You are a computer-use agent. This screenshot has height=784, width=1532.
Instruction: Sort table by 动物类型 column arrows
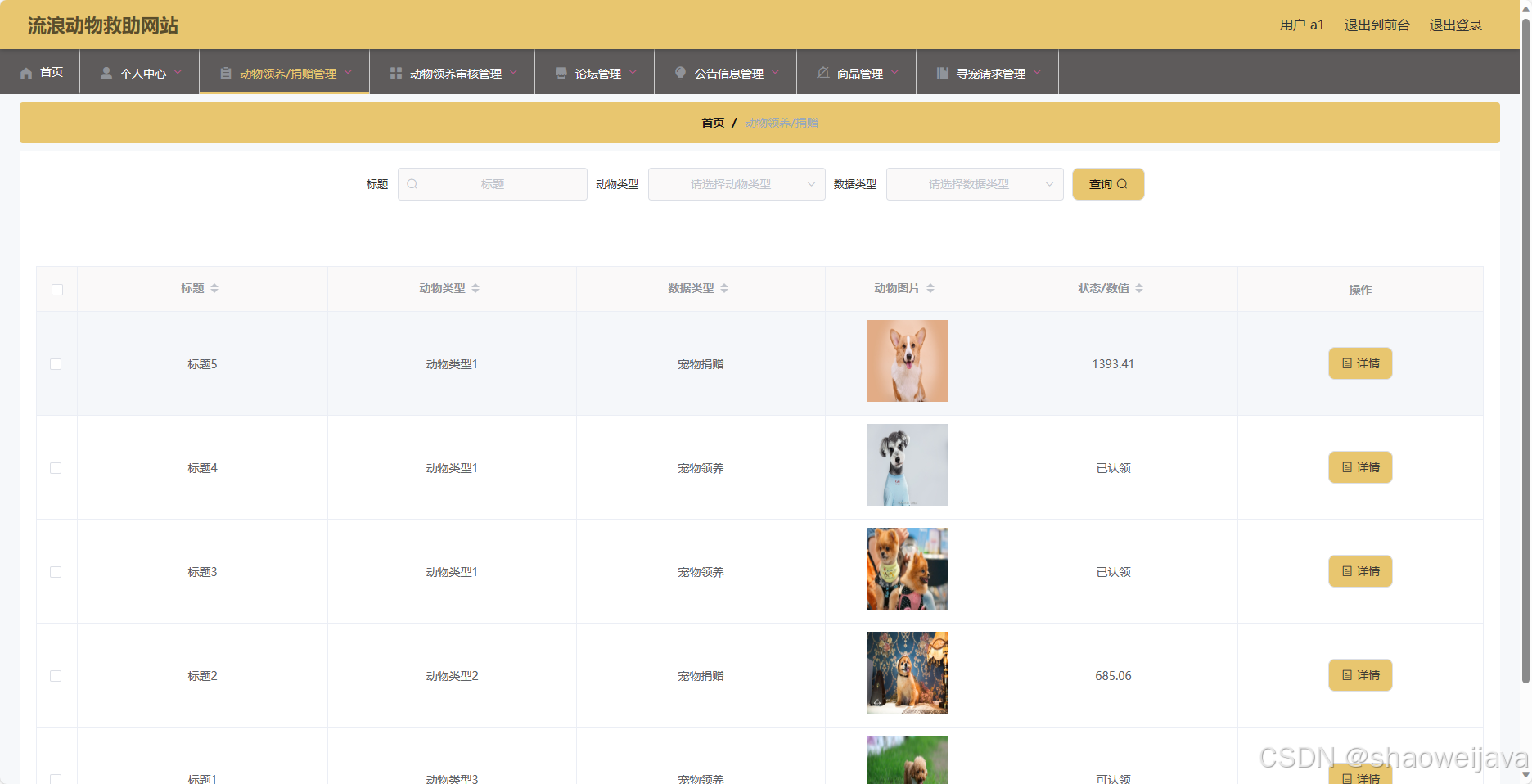475,288
